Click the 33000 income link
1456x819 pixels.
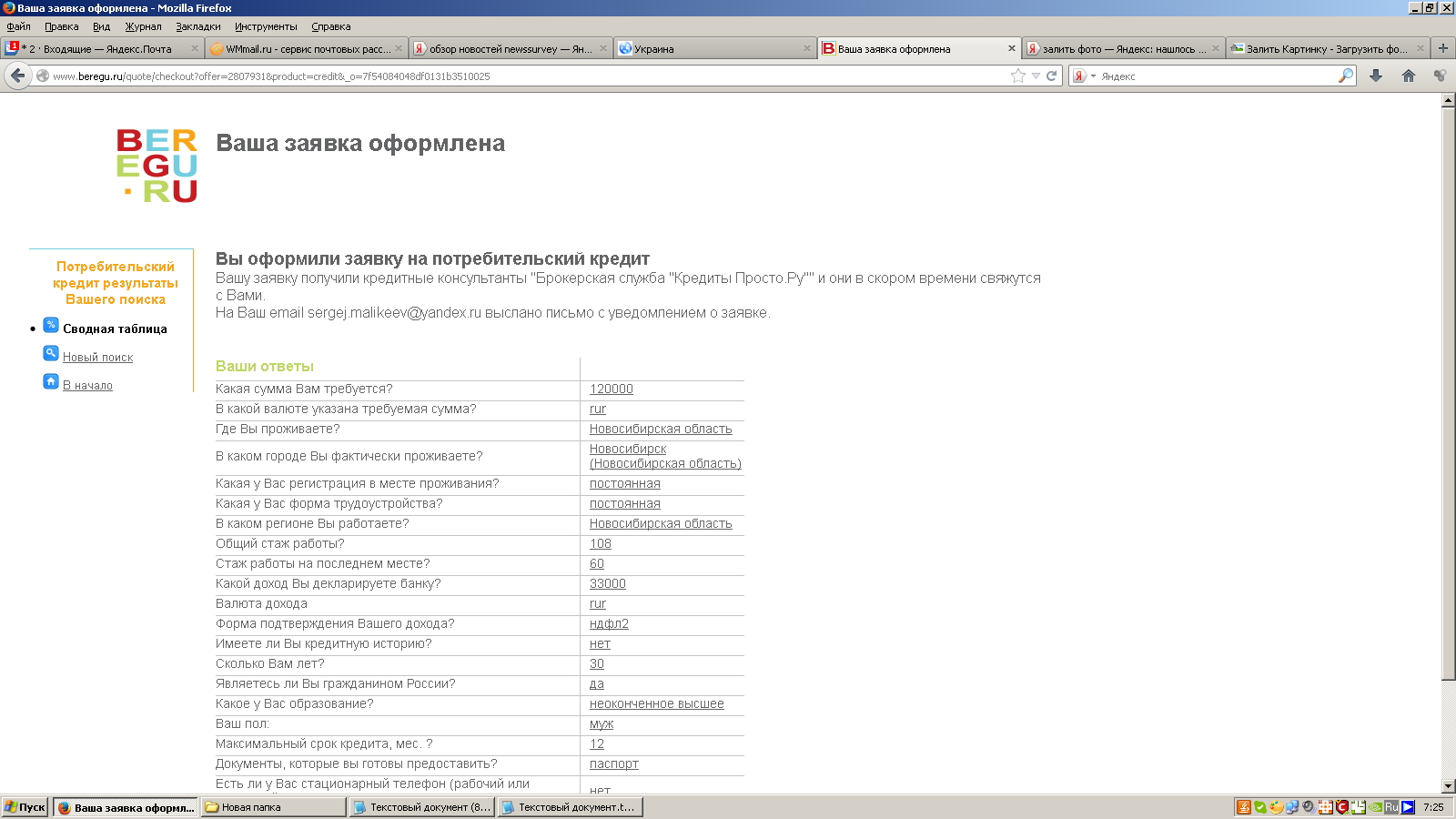[x=608, y=583]
